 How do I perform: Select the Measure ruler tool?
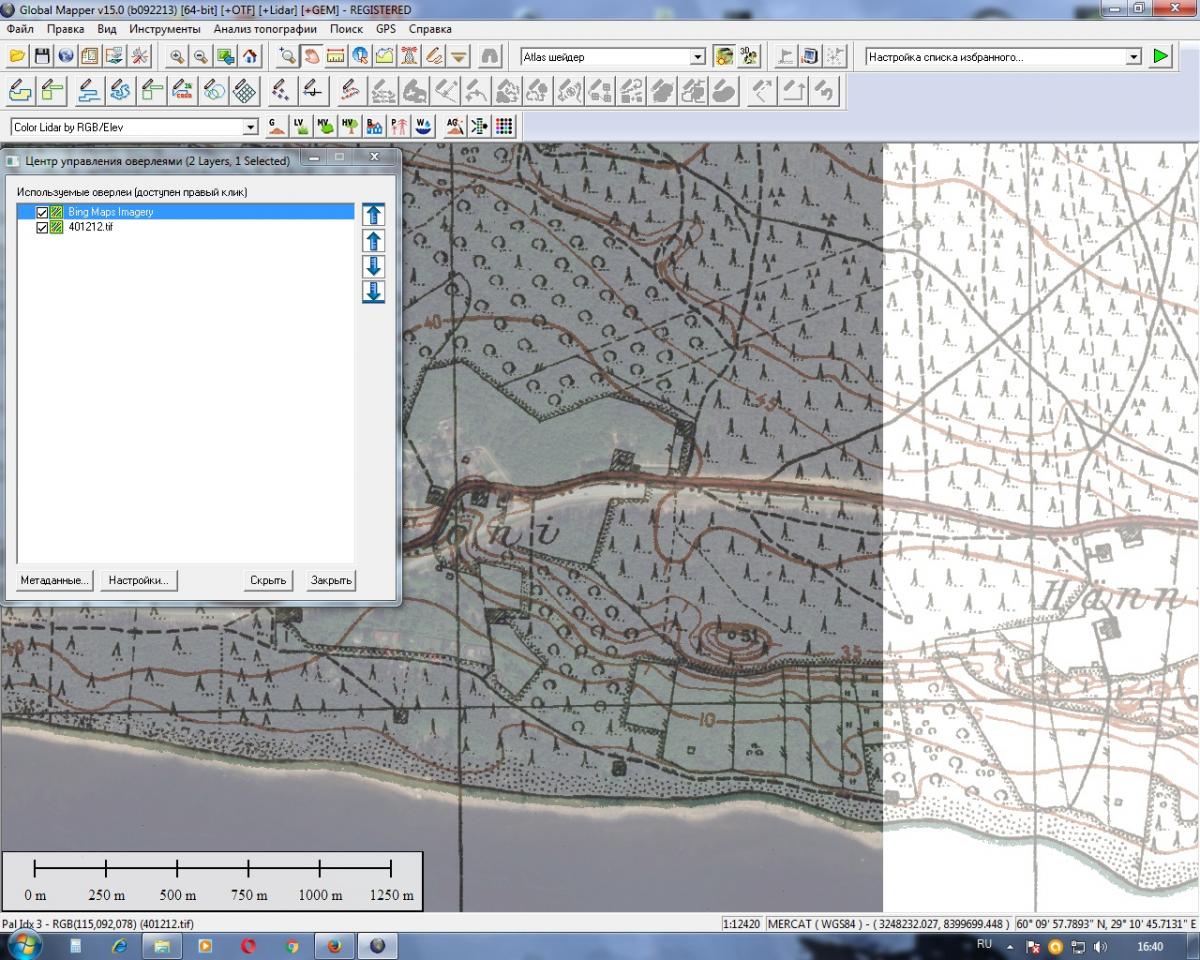pyautogui.click(x=336, y=57)
